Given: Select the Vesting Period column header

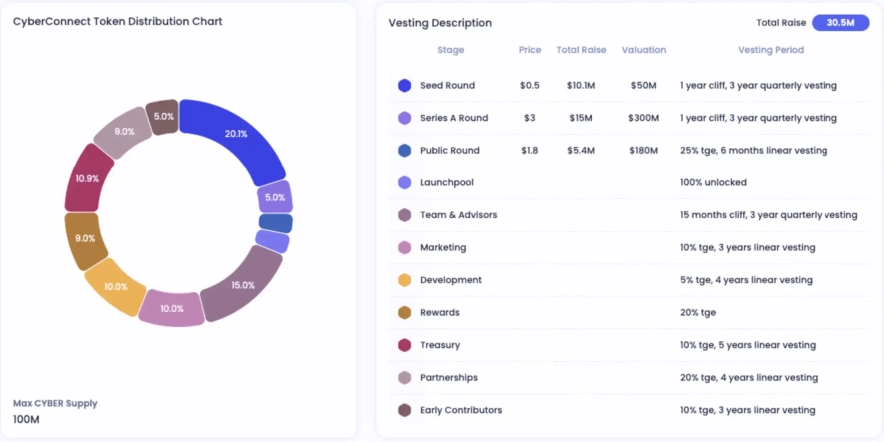Looking at the screenshot, I should [770, 50].
